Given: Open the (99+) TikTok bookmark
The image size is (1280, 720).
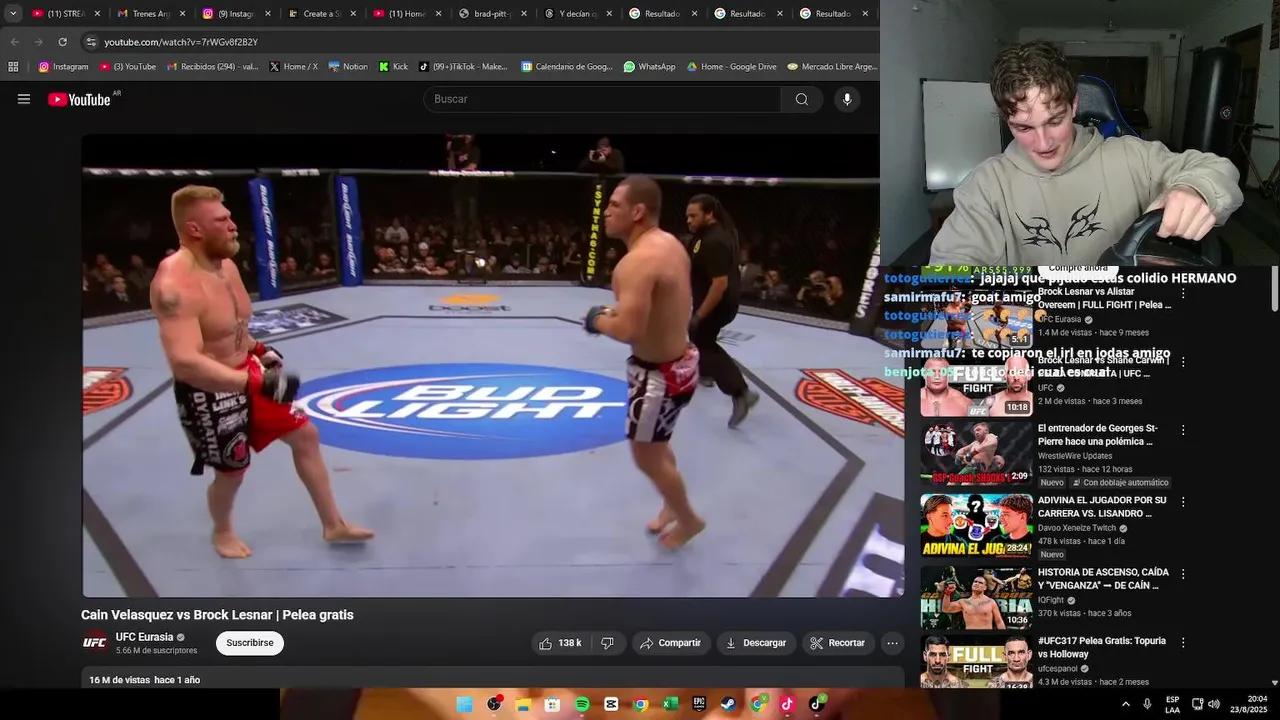Looking at the screenshot, I should click(x=463, y=67).
